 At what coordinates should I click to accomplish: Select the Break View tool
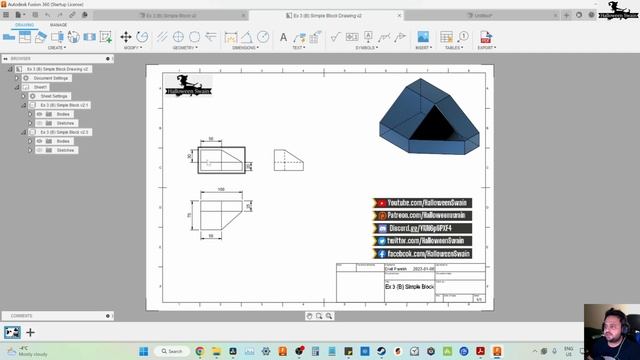tap(89, 37)
